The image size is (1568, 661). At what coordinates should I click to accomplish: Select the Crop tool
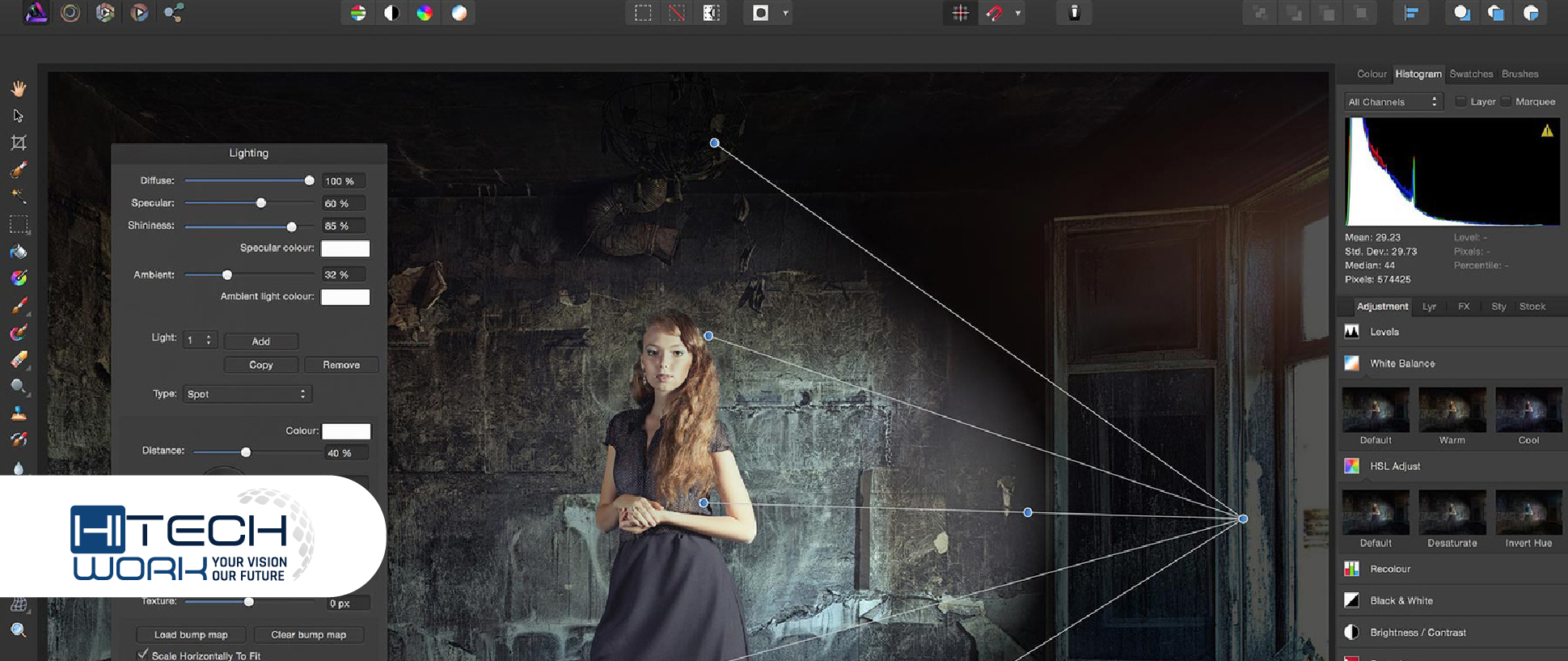click(19, 142)
